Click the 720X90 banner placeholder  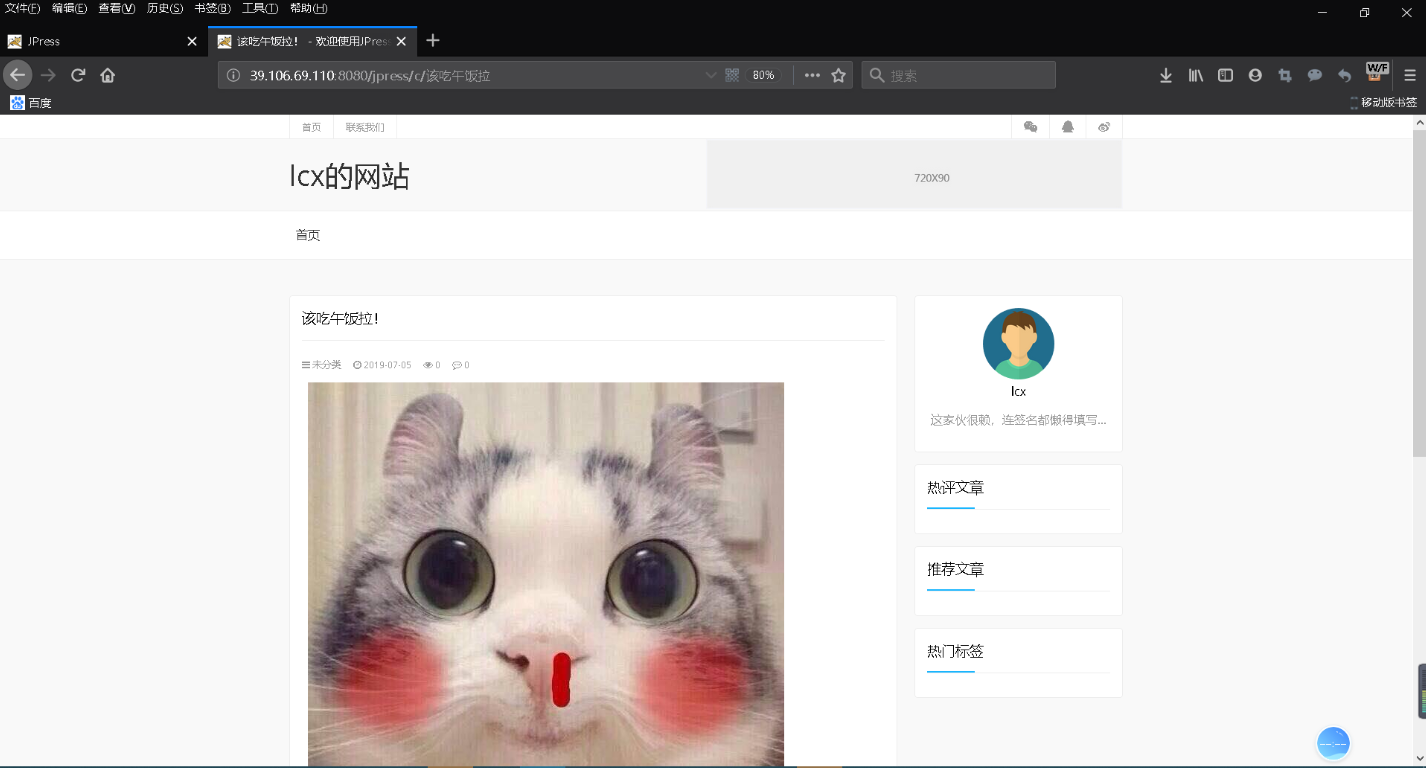(914, 175)
